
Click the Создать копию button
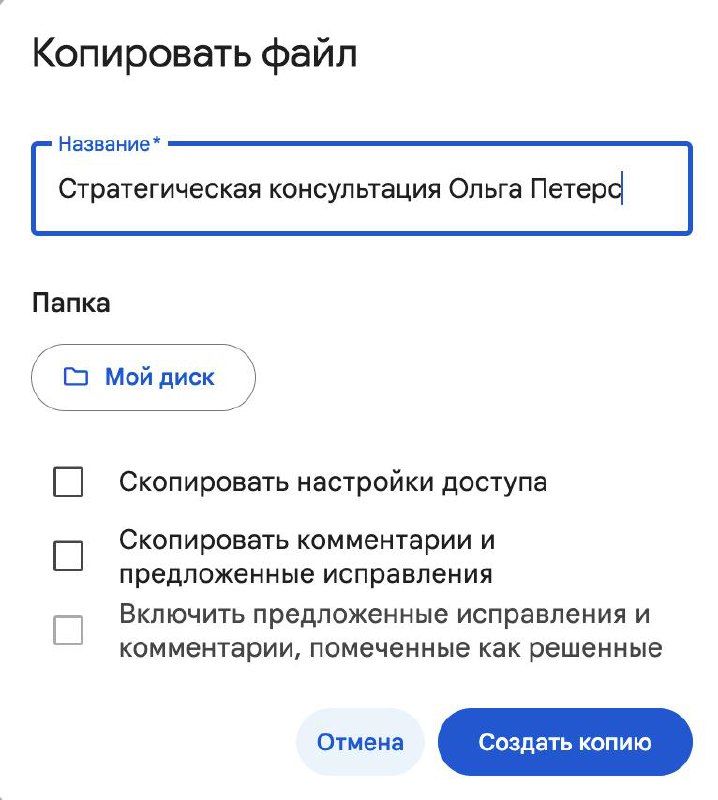[565, 742]
